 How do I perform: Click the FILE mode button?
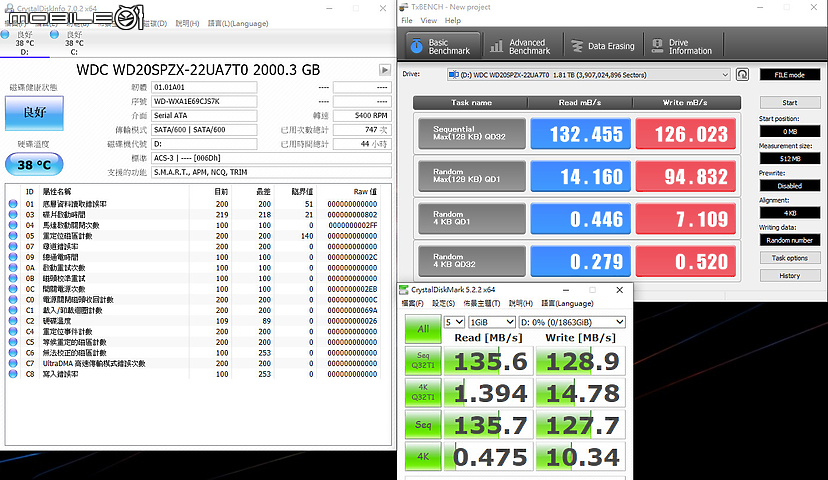pos(789,75)
